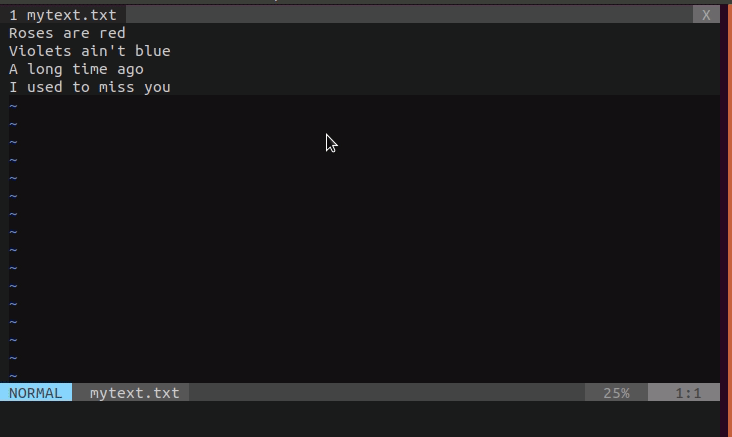
Task: Click the X tab-close button in the tabline
Action: tap(706, 15)
